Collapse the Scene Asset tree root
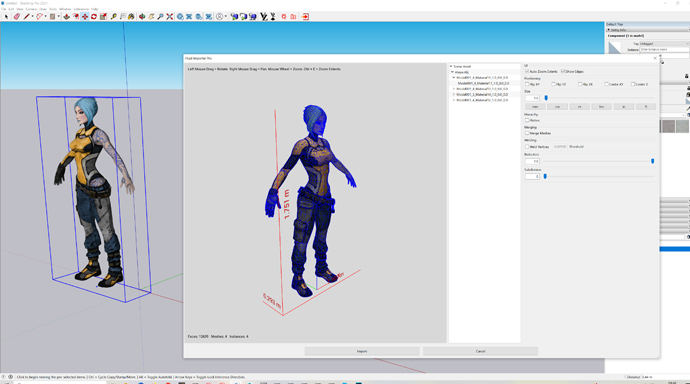The image size is (690, 384). tap(451, 66)
